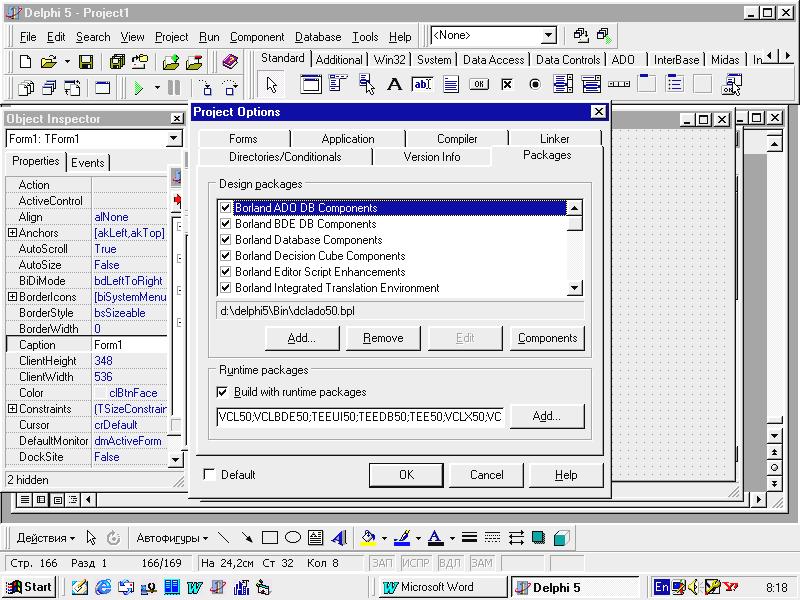The image size is (800, 600).
Task: Switch to the Version Info tab
Action: click(x=432, y=157)
